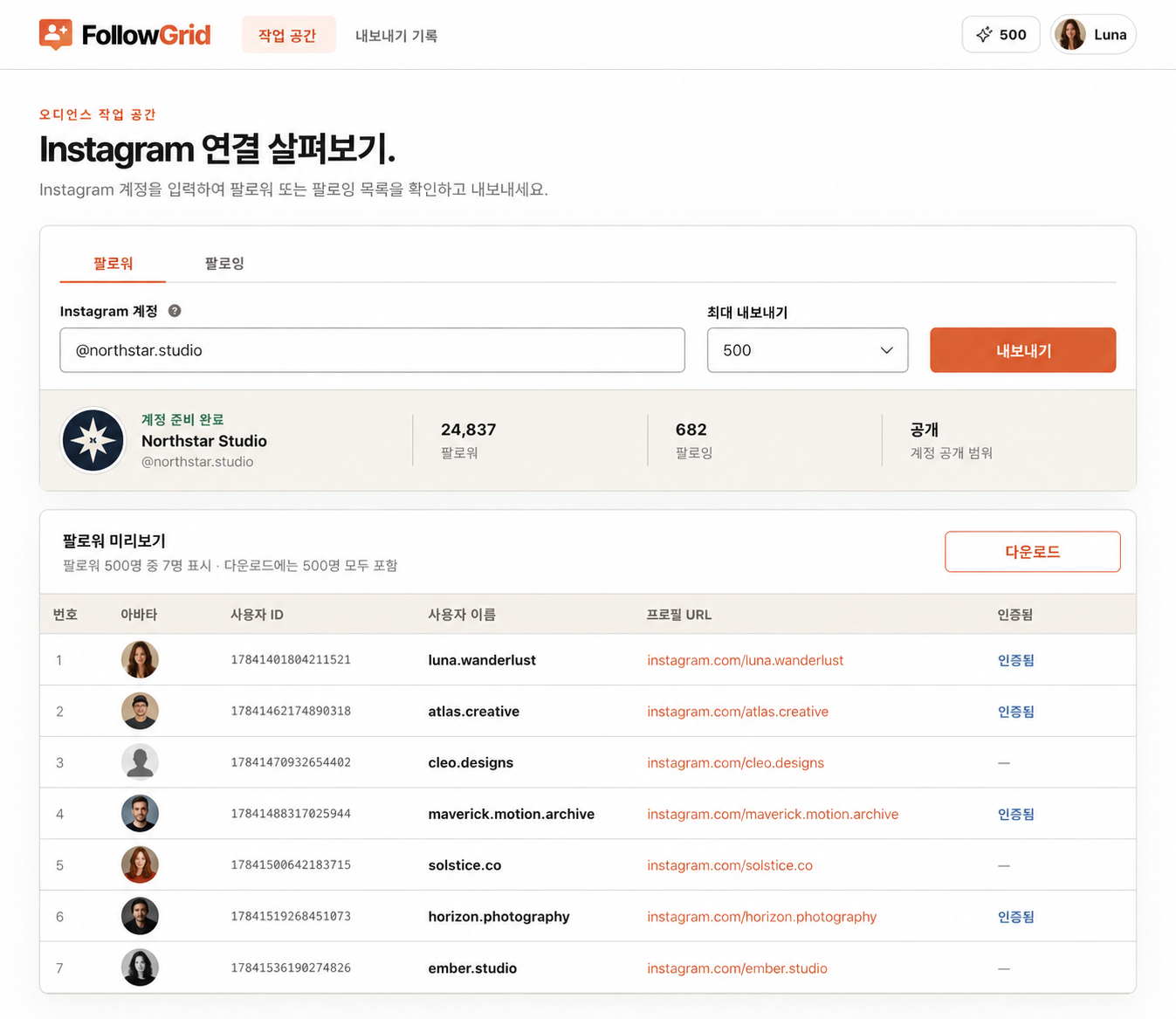Viewport: 1176px width, 1019px height.
Task: Click avatar of maverick.motion.archive row
Action: [x=140, y=814]
